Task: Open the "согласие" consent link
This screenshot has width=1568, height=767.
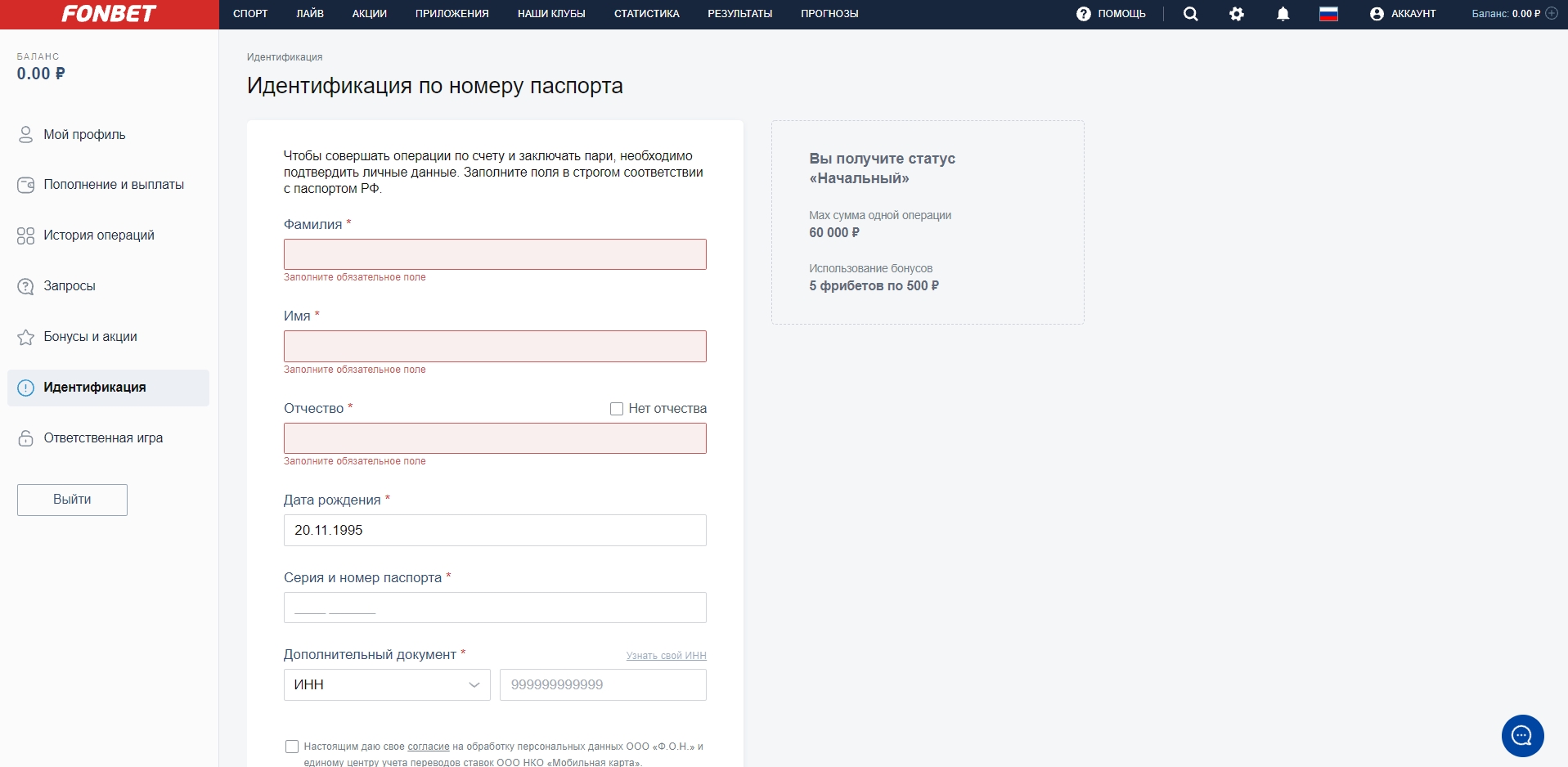Action: (x=429, y=747)
